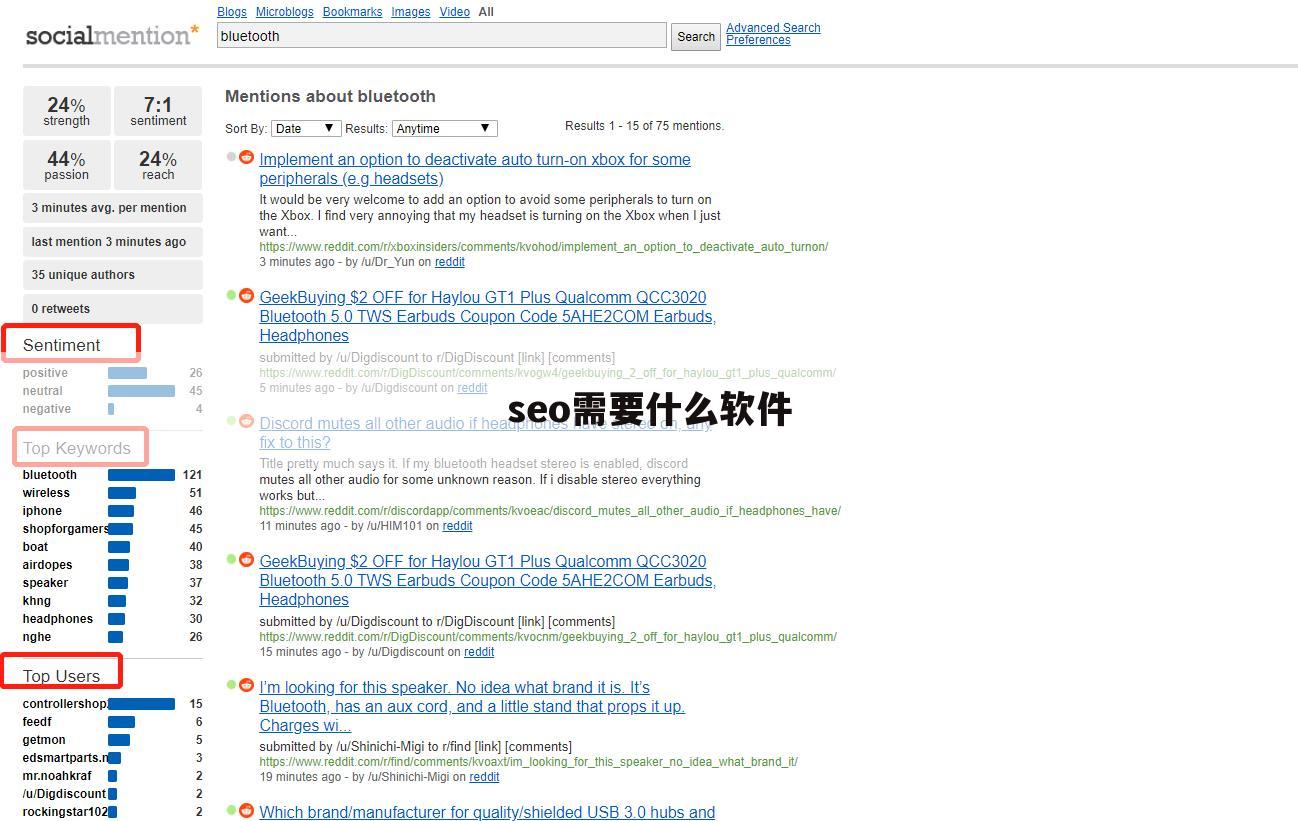Click the 24% strength score box
Image resolution: width=1298 pixels, height=821 pixels.
coord(66,111)
